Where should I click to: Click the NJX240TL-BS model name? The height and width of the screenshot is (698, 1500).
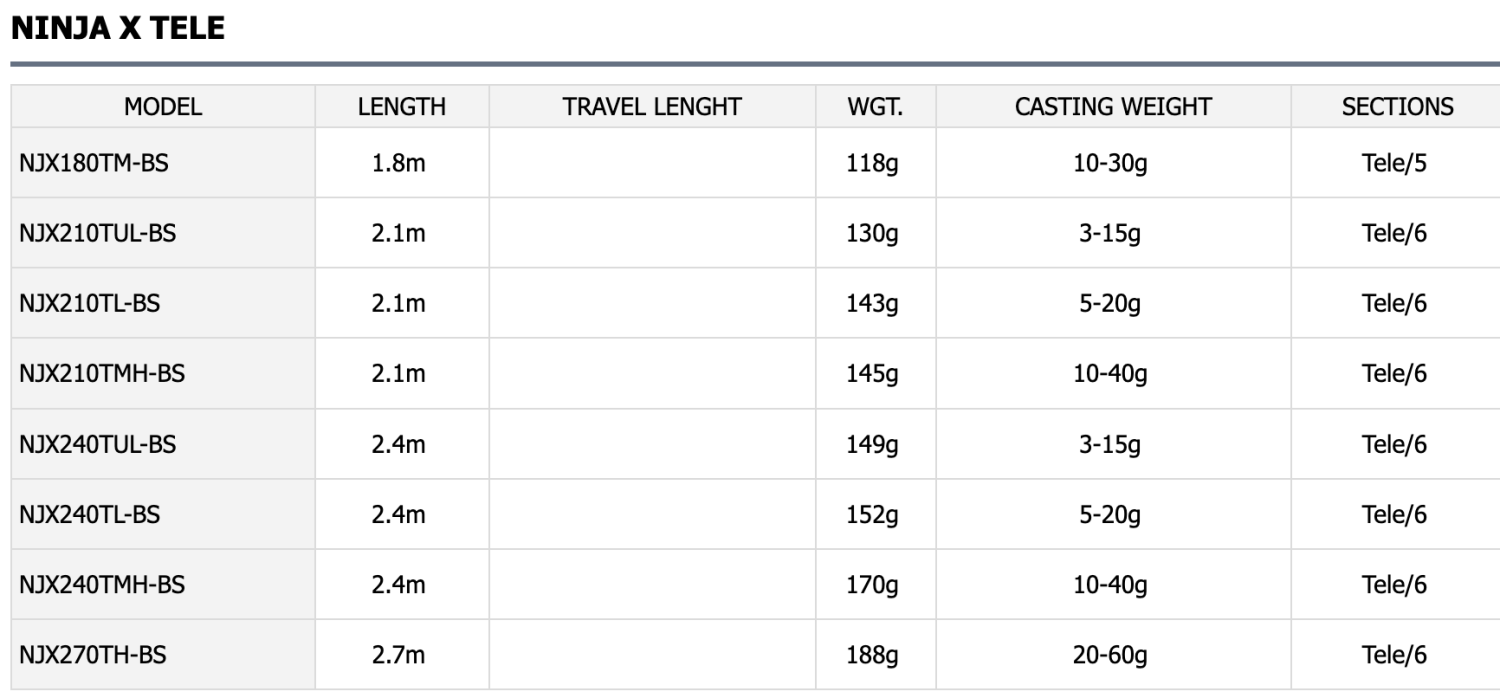(89, 515)
